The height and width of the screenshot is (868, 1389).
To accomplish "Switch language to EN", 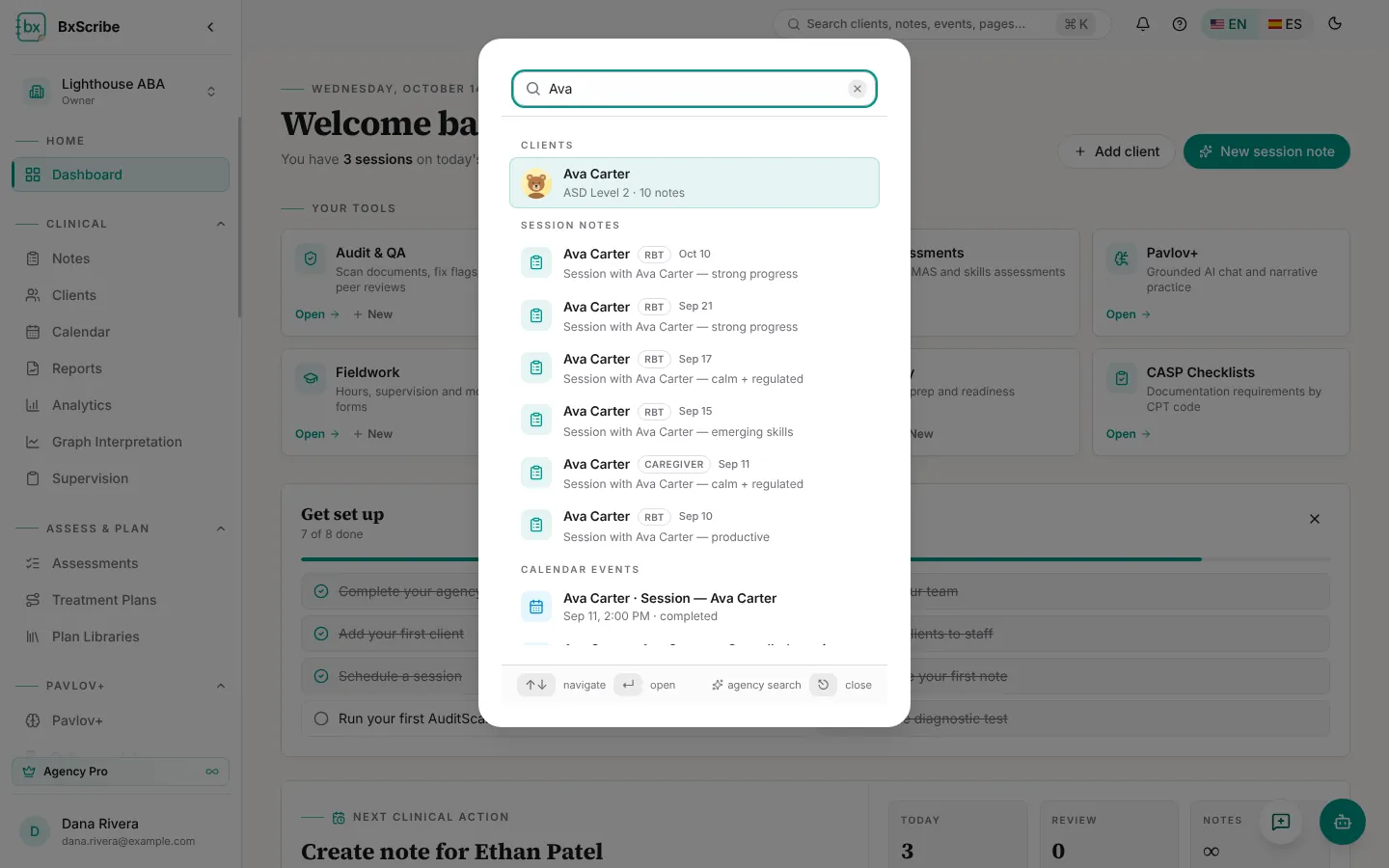I will click(x=1229, y=24).
